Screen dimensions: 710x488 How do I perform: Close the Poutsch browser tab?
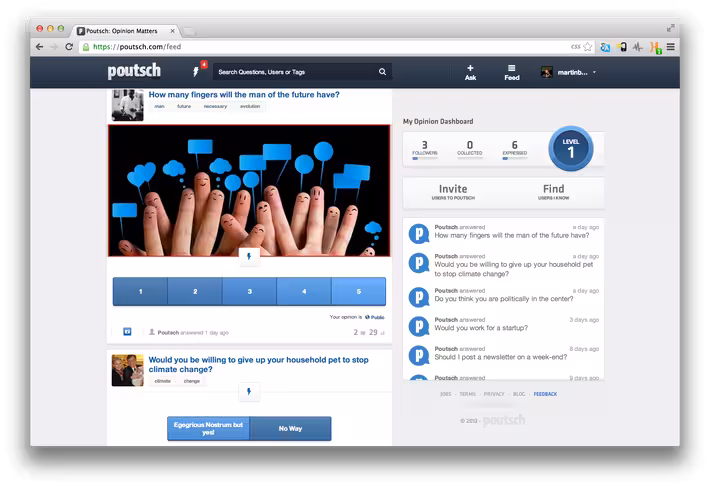(x=173, y=31)
